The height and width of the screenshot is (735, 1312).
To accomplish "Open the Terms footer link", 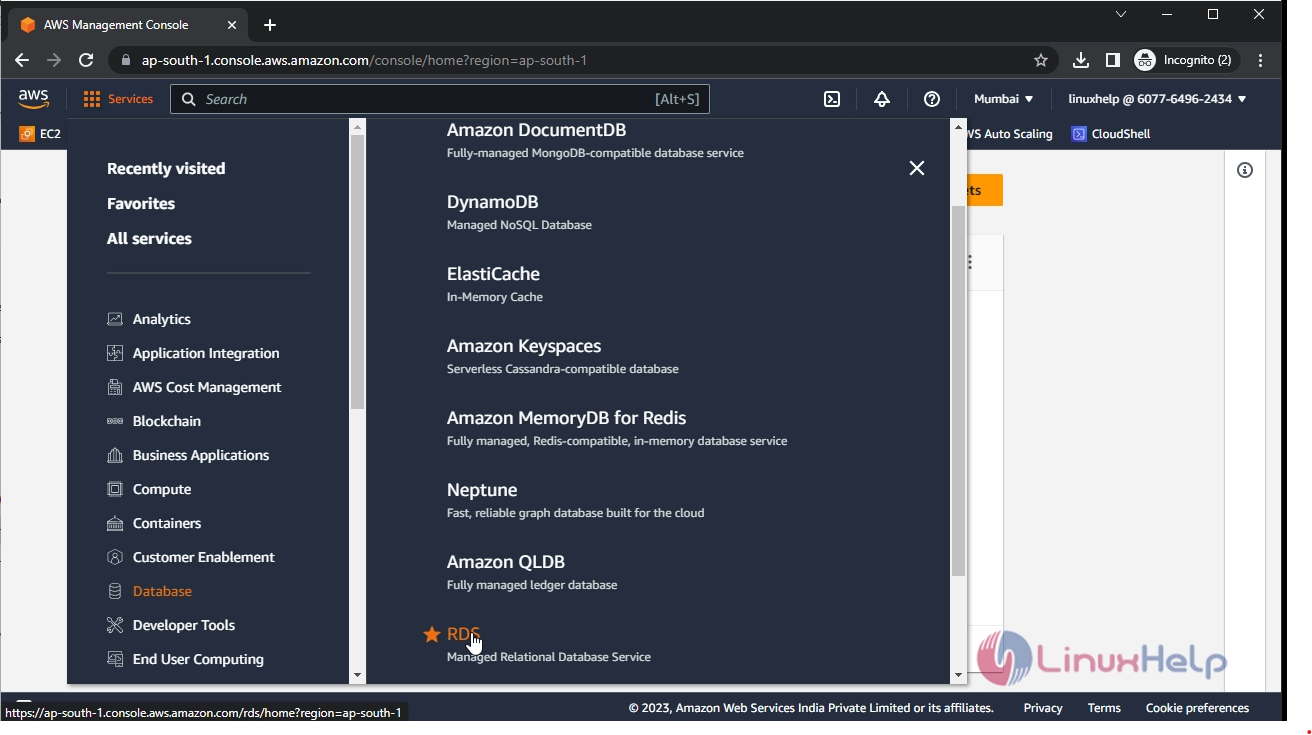I will [1104, 708].
